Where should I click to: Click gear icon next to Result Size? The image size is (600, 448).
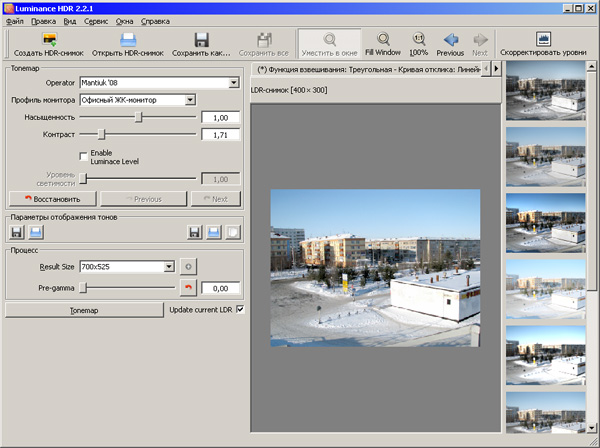click(188, 267)
